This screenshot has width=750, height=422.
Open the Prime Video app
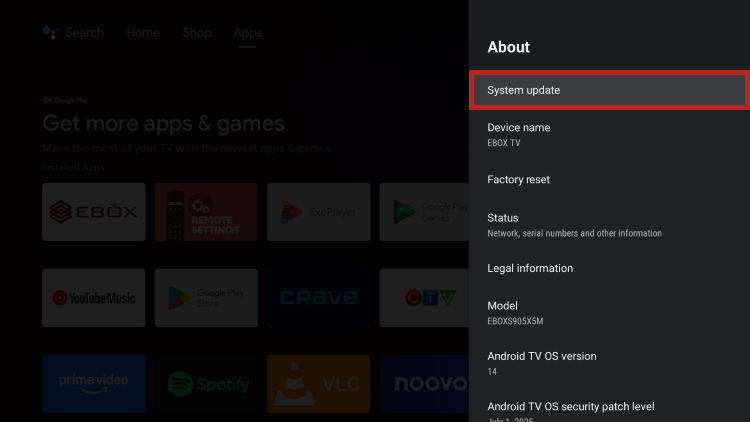pyautogui.click(x=93, y=384)
